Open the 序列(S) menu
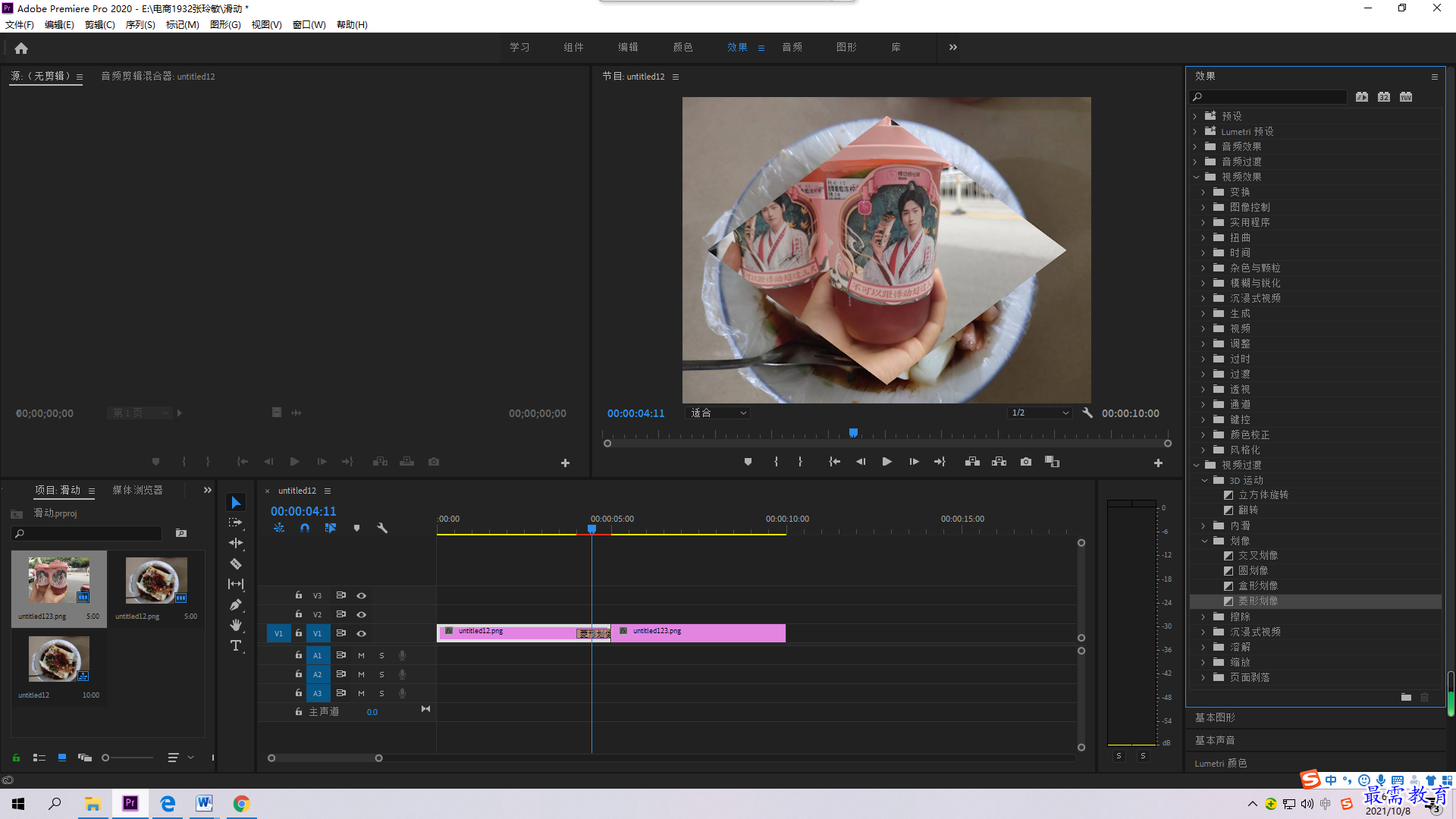 click(x=140, y=24)
